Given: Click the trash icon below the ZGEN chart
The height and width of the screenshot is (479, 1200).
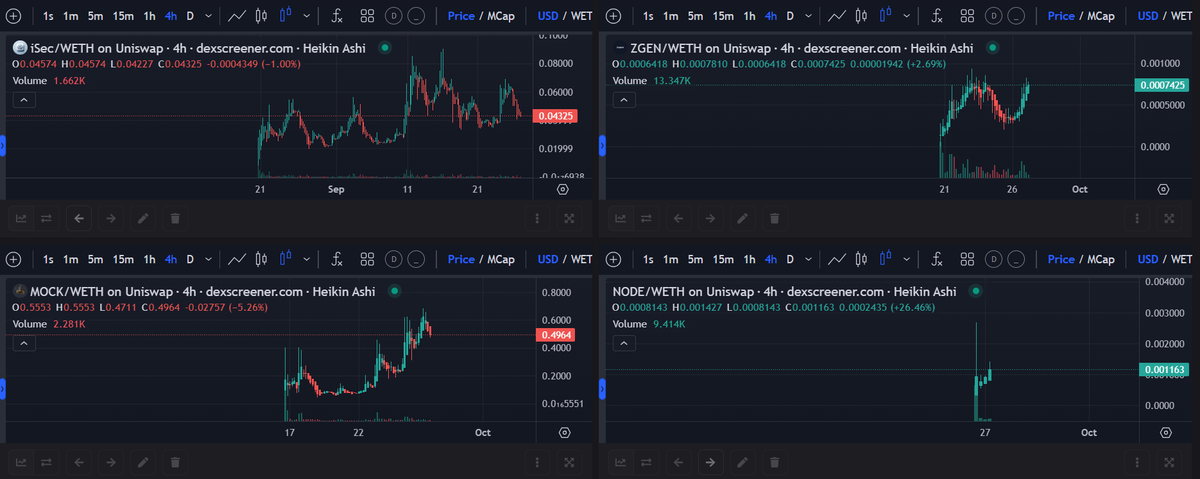Looking at the screenshot, I should pos(774,218).
